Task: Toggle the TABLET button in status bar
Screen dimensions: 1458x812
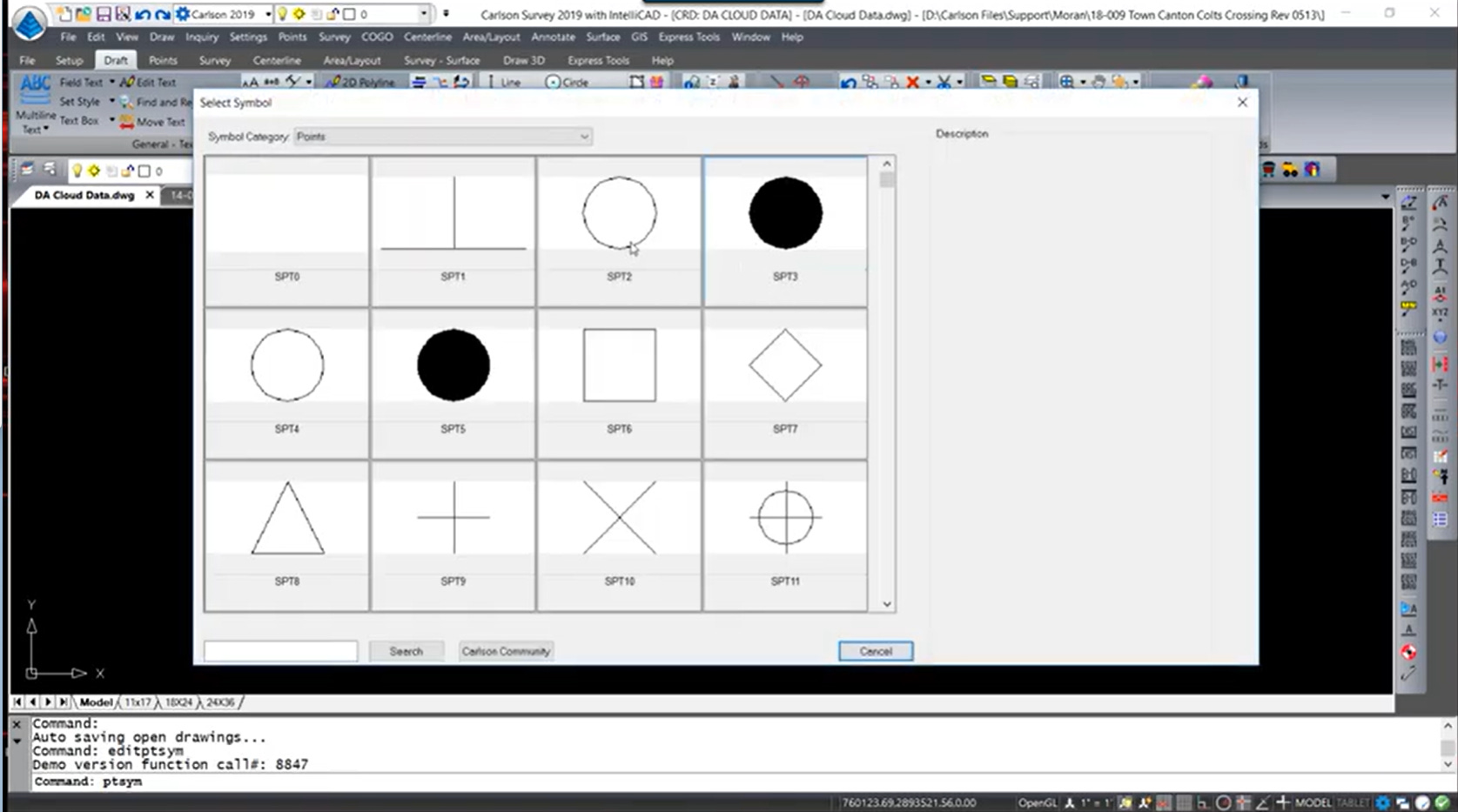Action: (x=1353, y=802)
